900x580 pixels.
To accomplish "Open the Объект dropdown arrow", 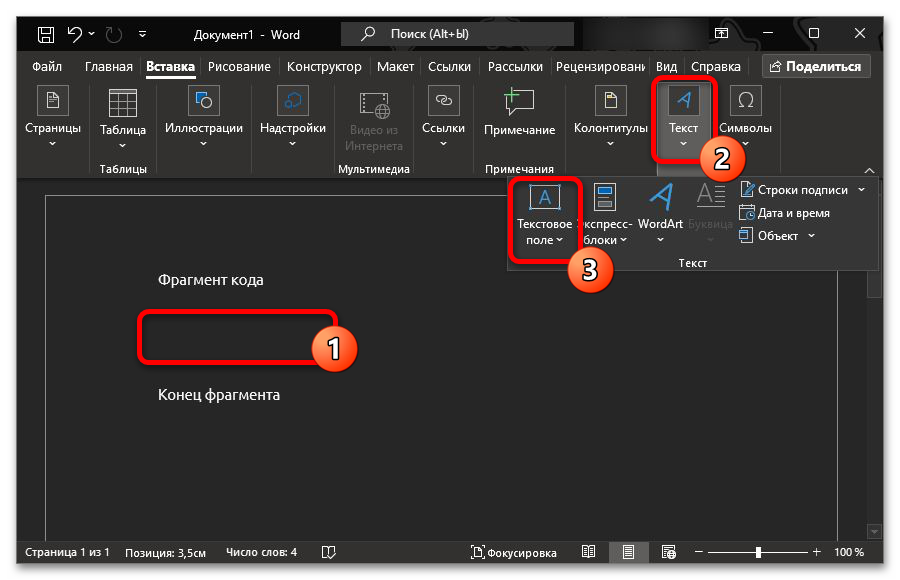I will click(811, 235).
